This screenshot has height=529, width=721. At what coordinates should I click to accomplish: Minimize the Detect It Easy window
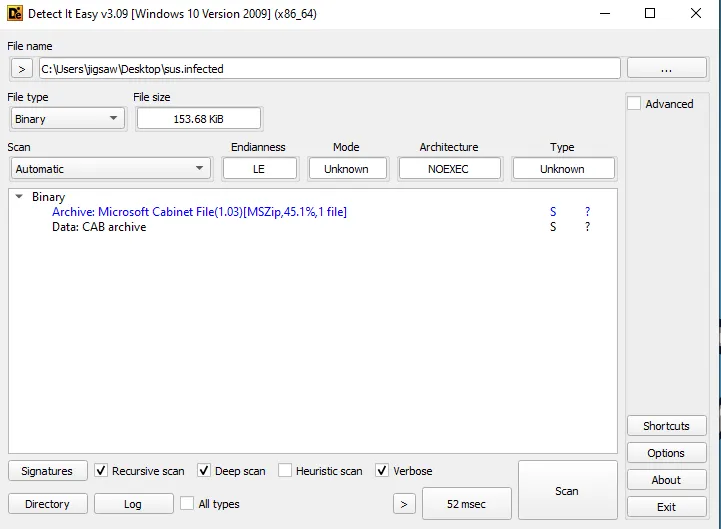pos(605,13)
